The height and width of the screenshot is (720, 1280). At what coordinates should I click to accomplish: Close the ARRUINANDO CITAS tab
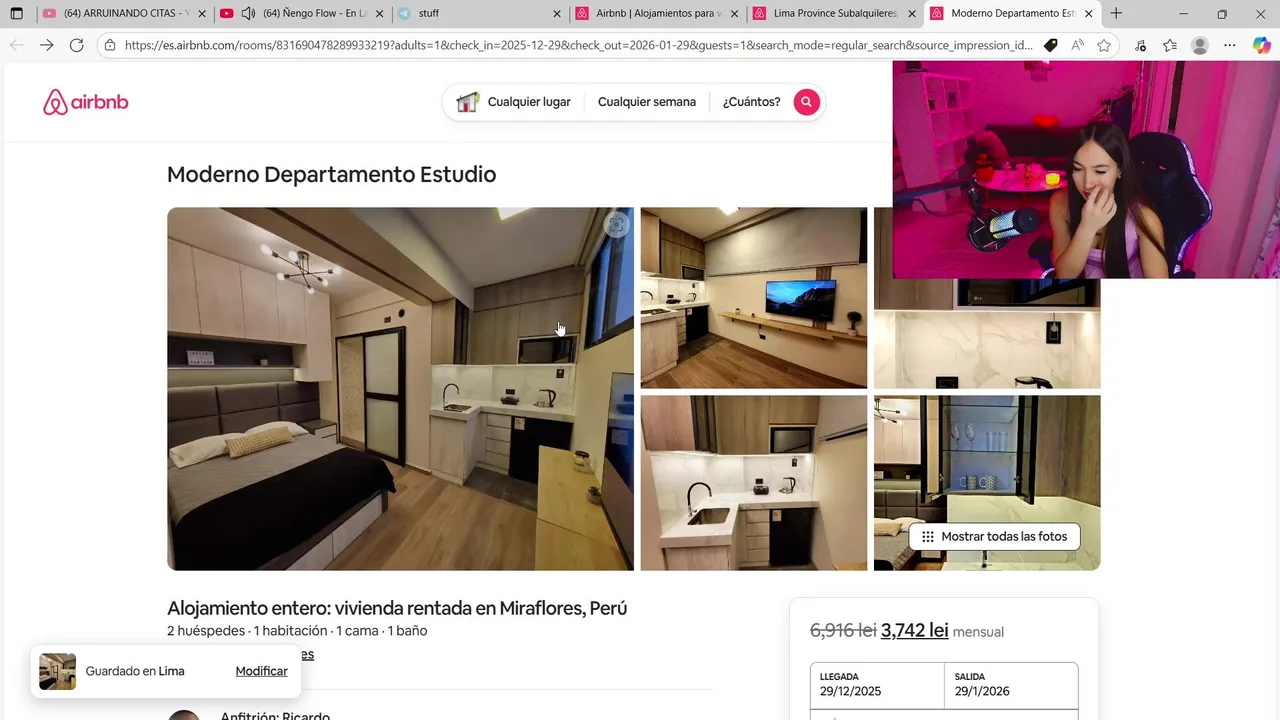(x=202, y=14)
